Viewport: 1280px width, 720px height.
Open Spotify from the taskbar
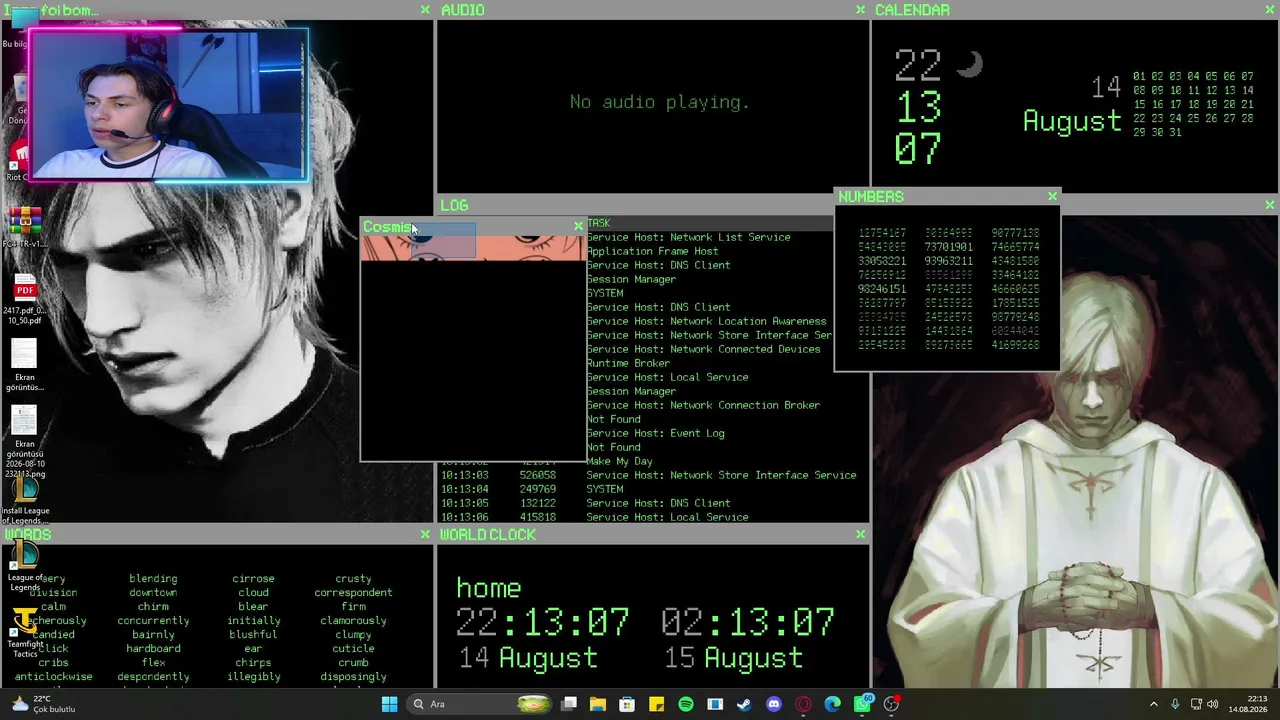pyautogui.click(x=686, y=704)
